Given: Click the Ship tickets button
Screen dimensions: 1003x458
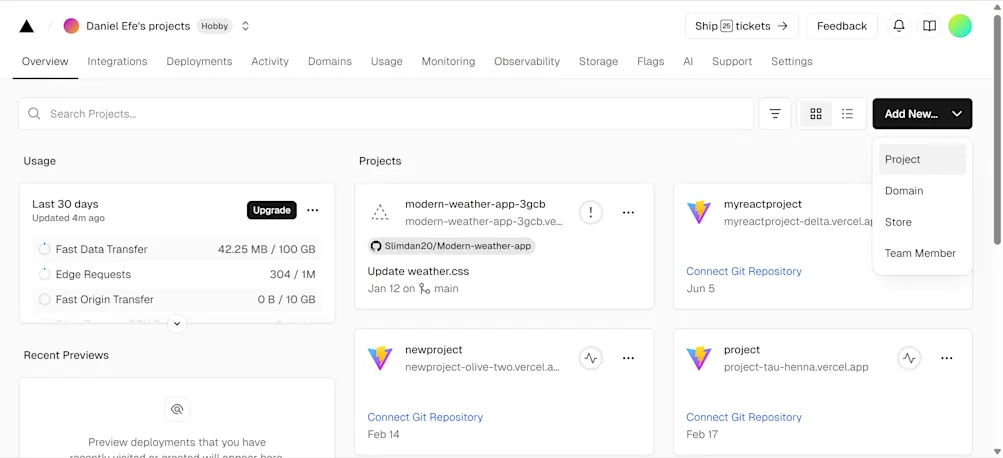Looking at the screenshot, I should click(741, 26).
